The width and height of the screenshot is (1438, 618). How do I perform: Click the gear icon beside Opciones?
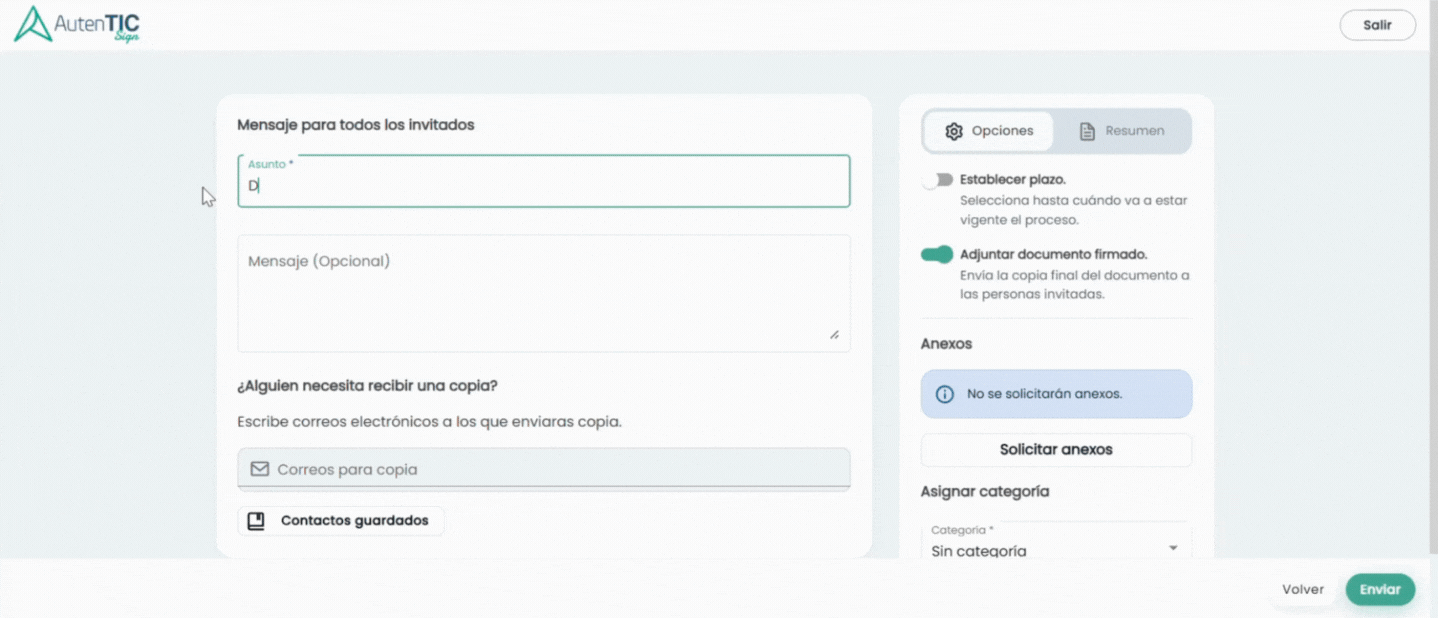(953, 132)
